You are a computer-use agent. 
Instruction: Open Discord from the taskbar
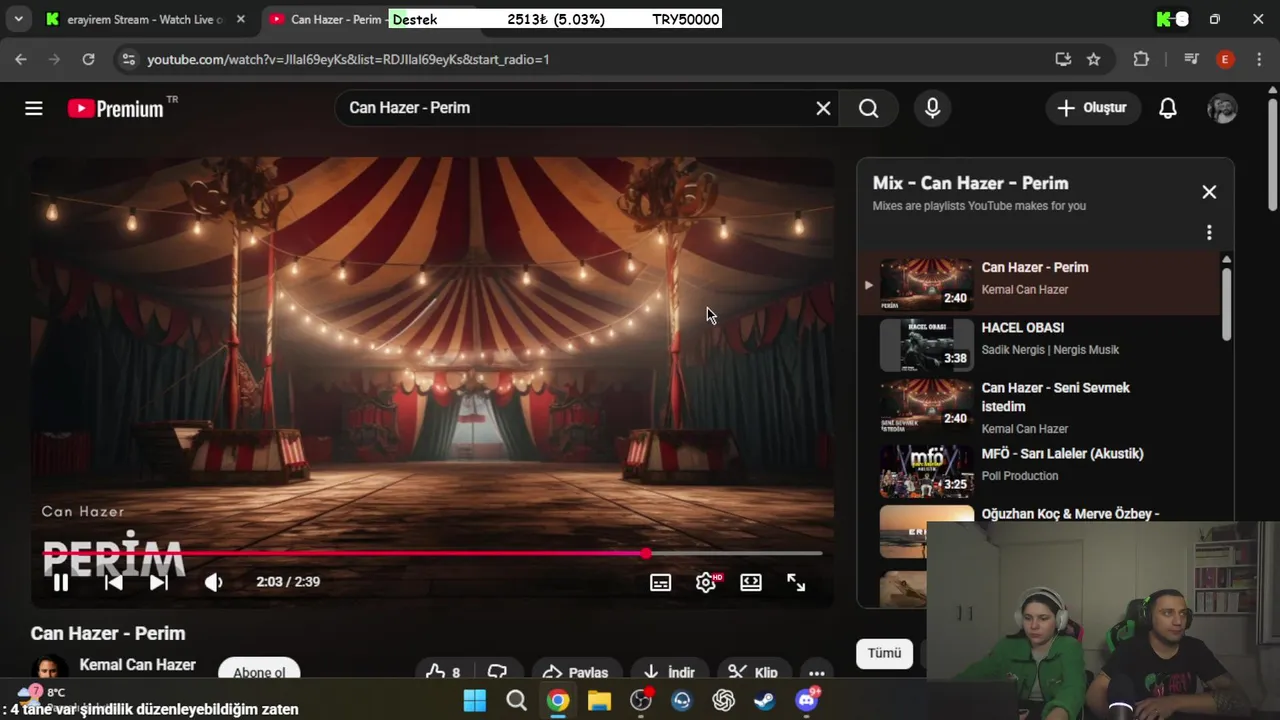806,700
